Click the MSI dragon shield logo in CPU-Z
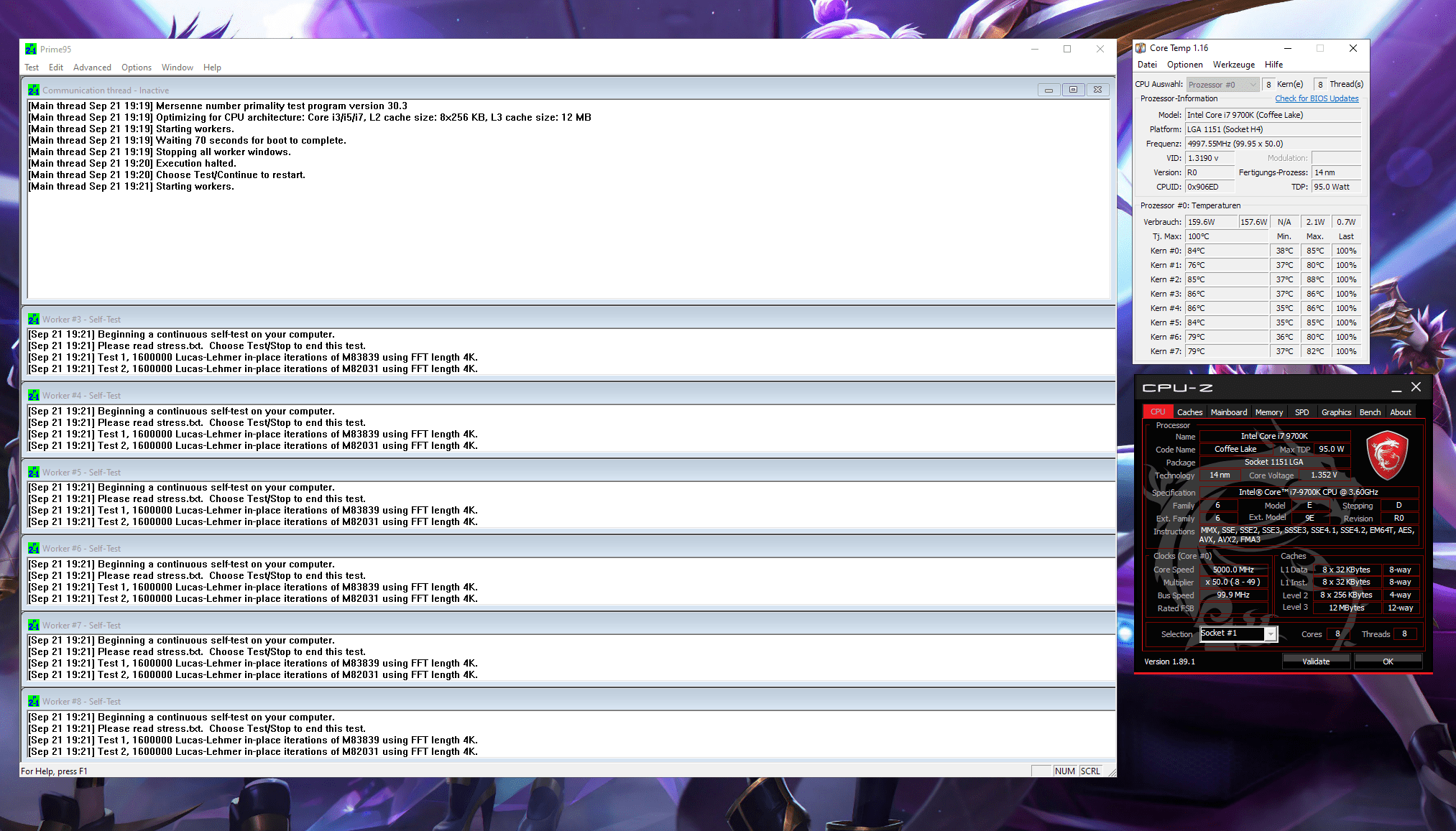 (1387, 455)
